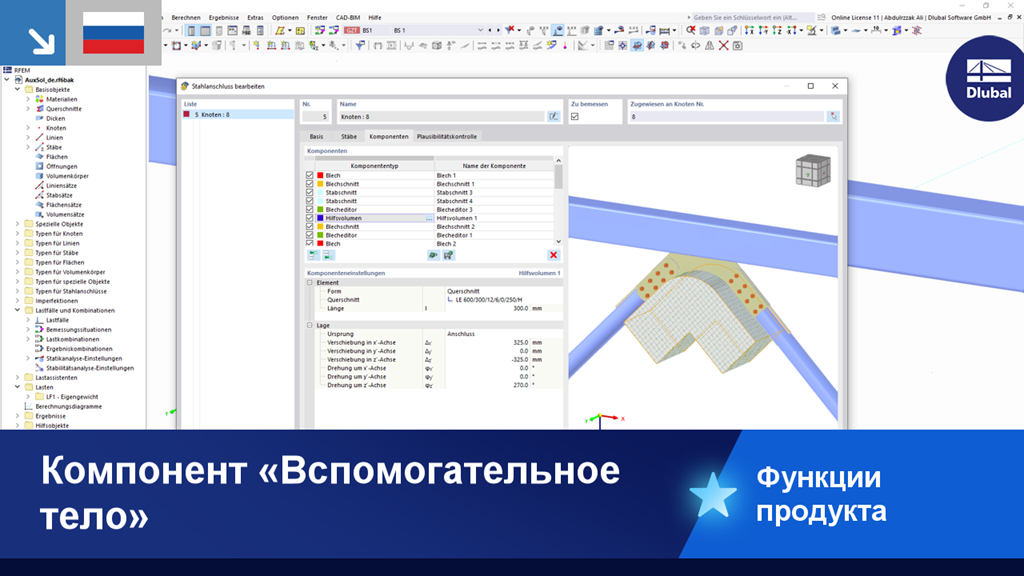Uncheck the Zu bemessen checkbox
Viewport: 1024px width, 576px height.
[x=575, y=114]
